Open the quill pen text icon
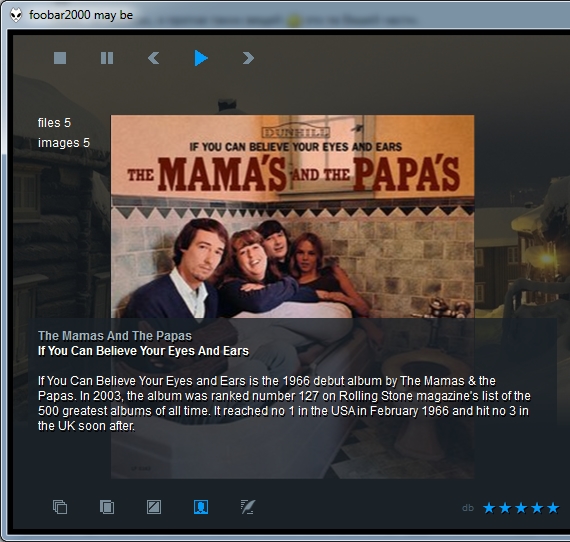The height and width of the screenshot is (542, 570). tap(248, 507)
